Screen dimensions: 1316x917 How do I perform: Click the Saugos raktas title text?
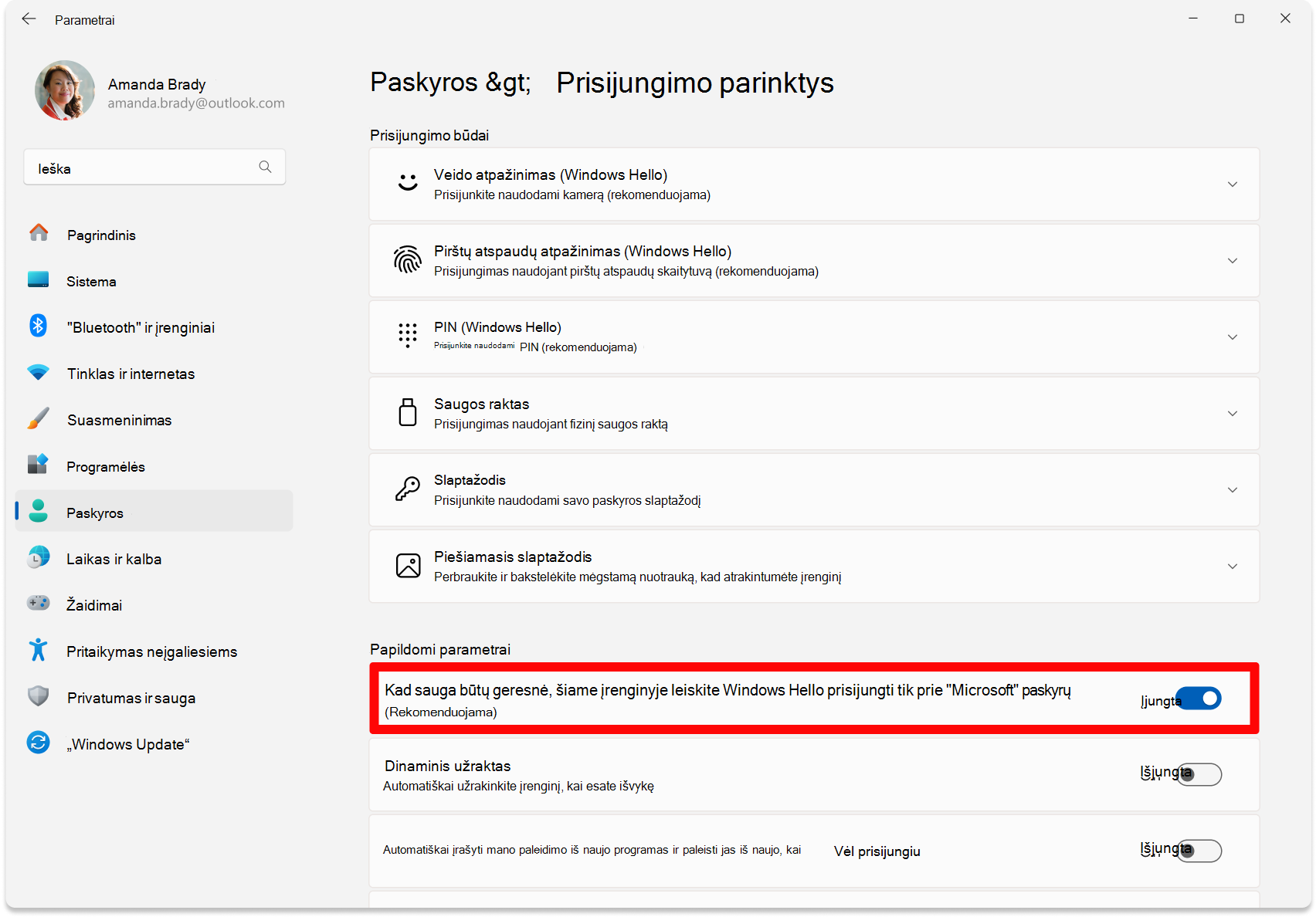(x=481, y=404)
